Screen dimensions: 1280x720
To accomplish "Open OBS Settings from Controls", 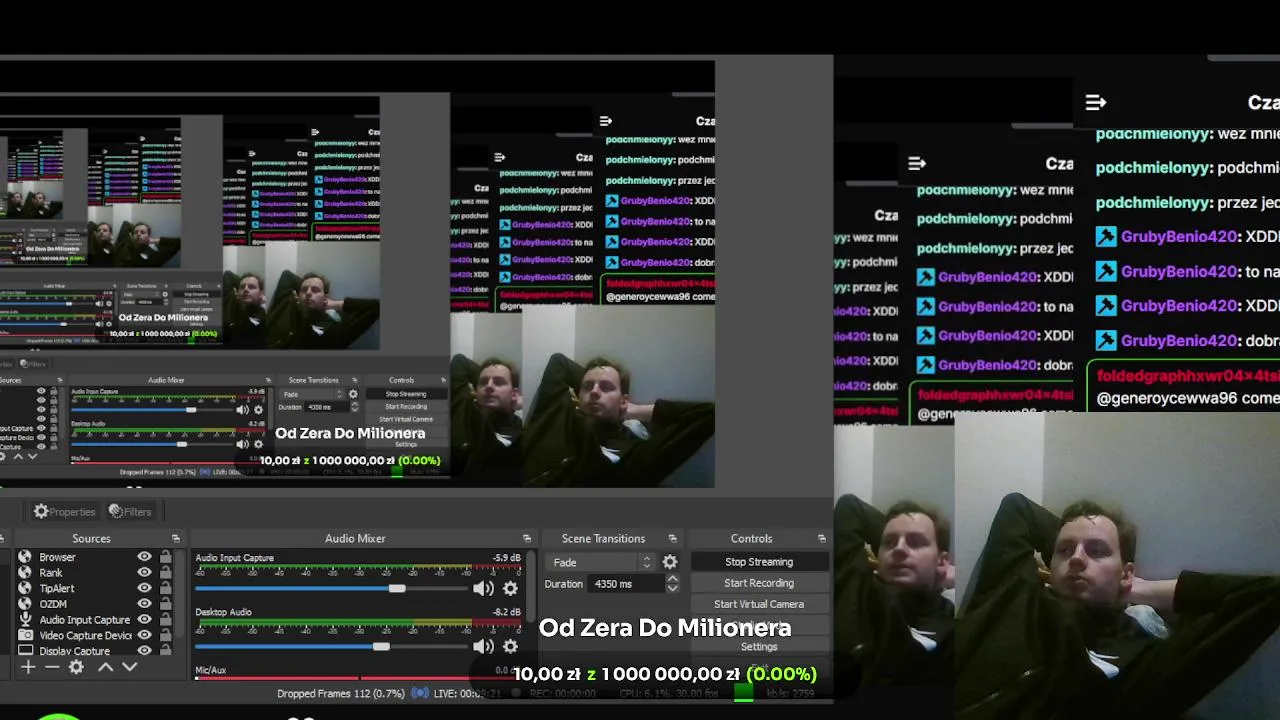I will (x=759, y=647).
